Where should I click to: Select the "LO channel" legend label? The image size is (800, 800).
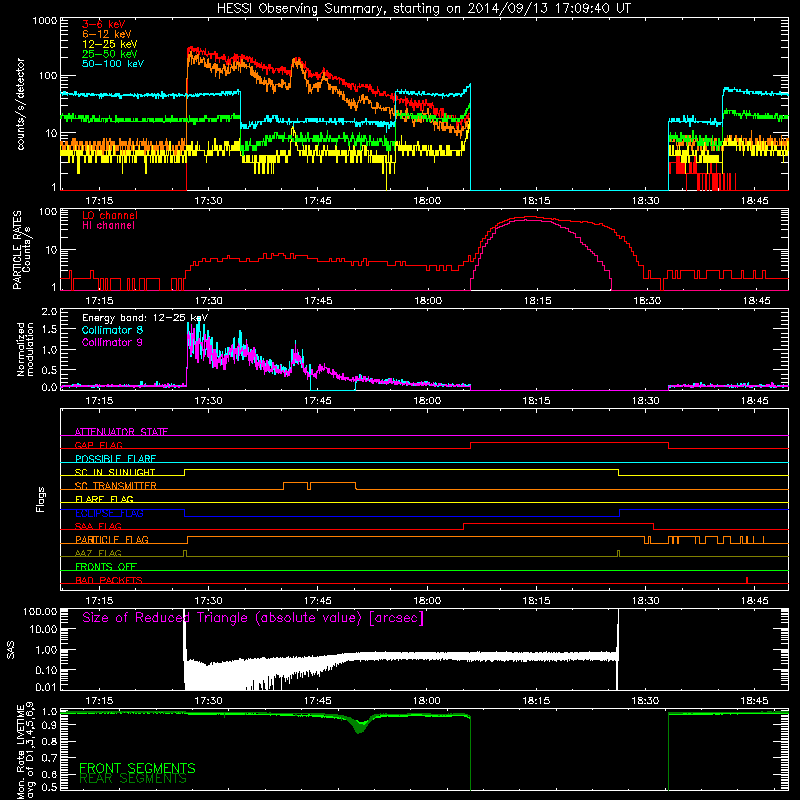(110, 215)
